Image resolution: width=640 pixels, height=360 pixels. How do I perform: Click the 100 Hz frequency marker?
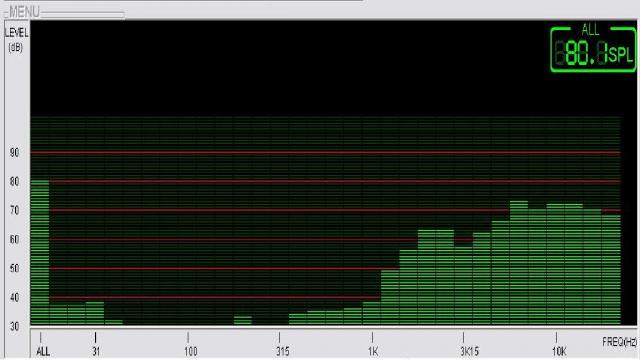(190, 351)
